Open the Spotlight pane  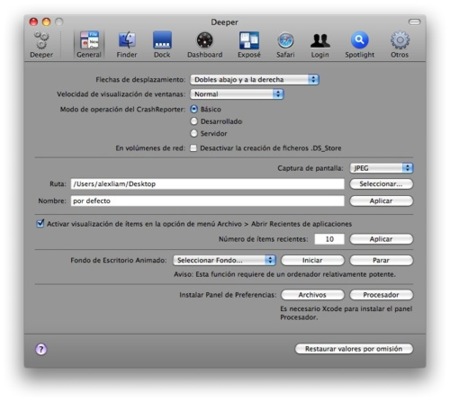click(x=360, y=45)
